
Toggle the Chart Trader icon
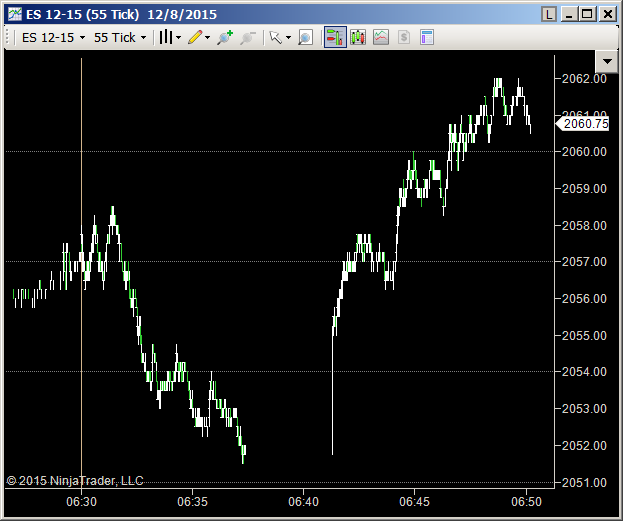click(x=335, y=37)
